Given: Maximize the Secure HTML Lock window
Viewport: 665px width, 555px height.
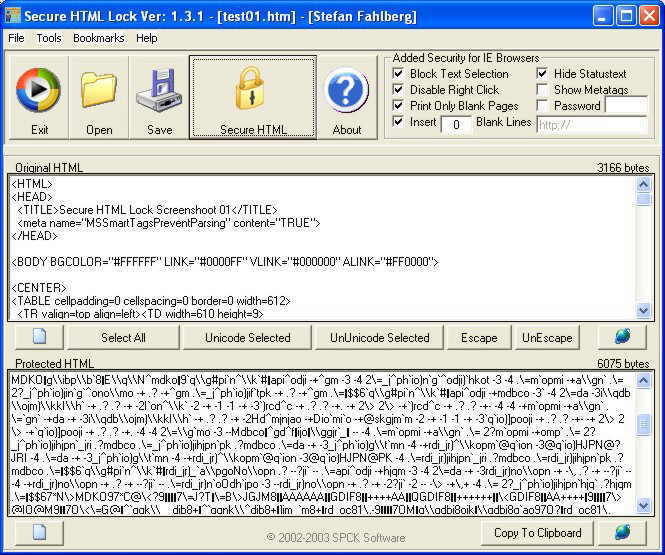Looking at the screenshot, I should (626, 16).
